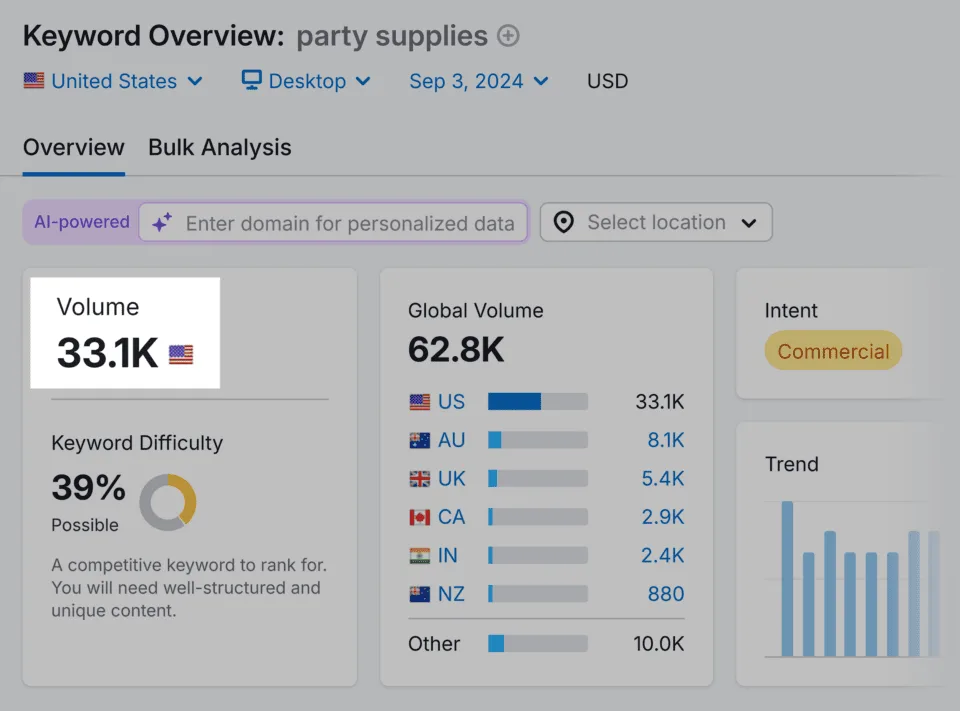Click the Australia flag in Global Volume
Viewport: 960px width, 711px height.
point(419,440)
